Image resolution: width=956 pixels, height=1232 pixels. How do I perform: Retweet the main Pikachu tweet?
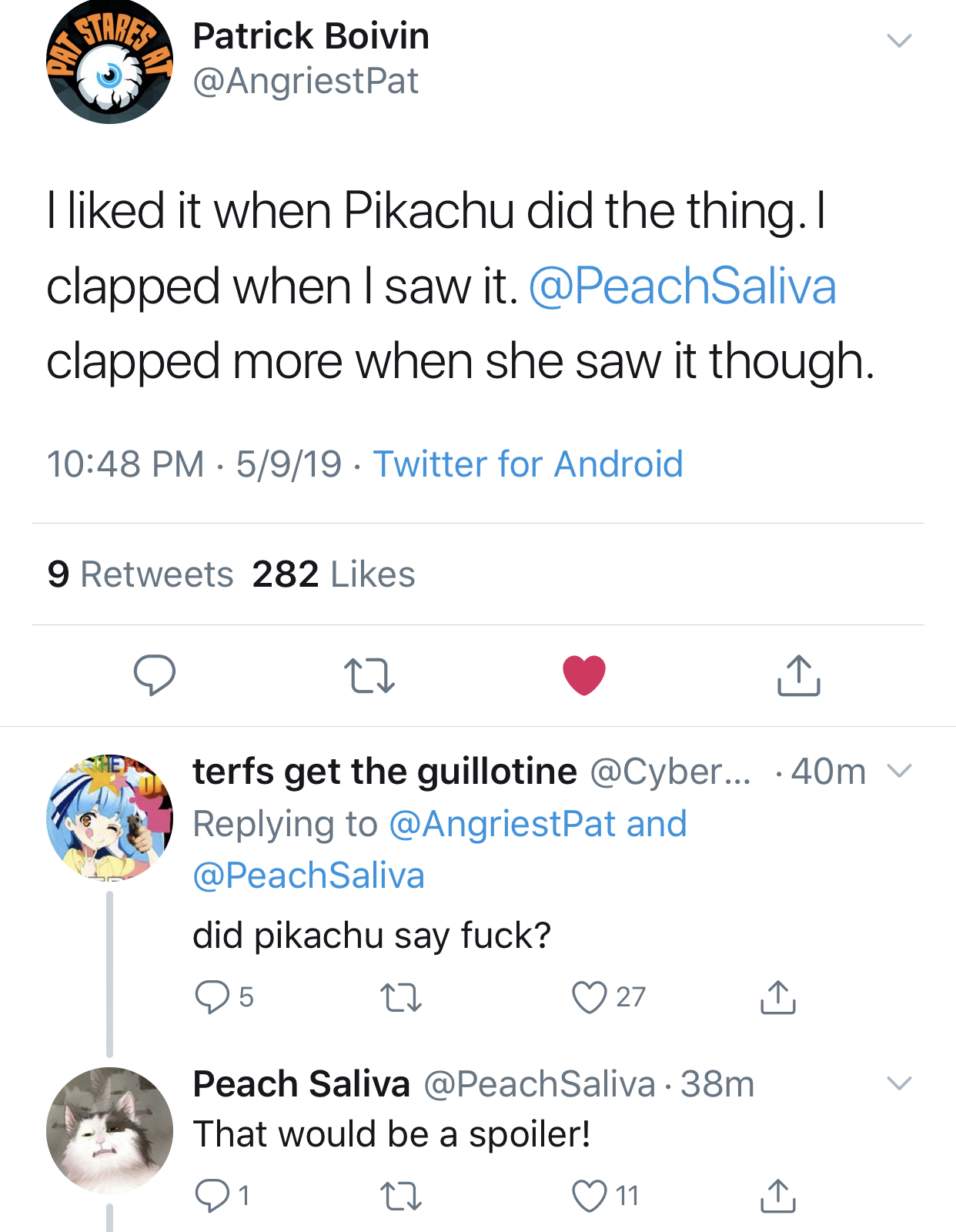coord(369,675)
